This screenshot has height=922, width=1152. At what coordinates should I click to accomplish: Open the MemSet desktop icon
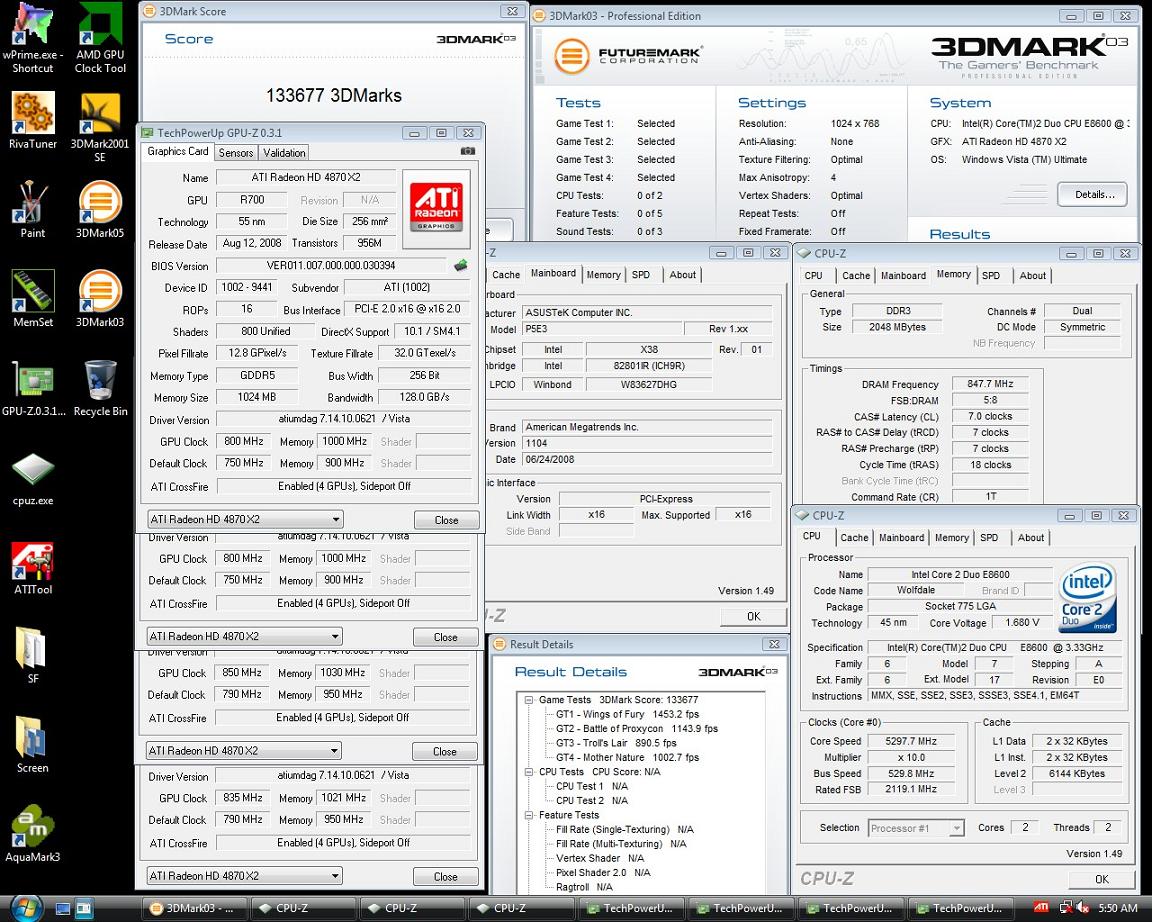(32, 300)
